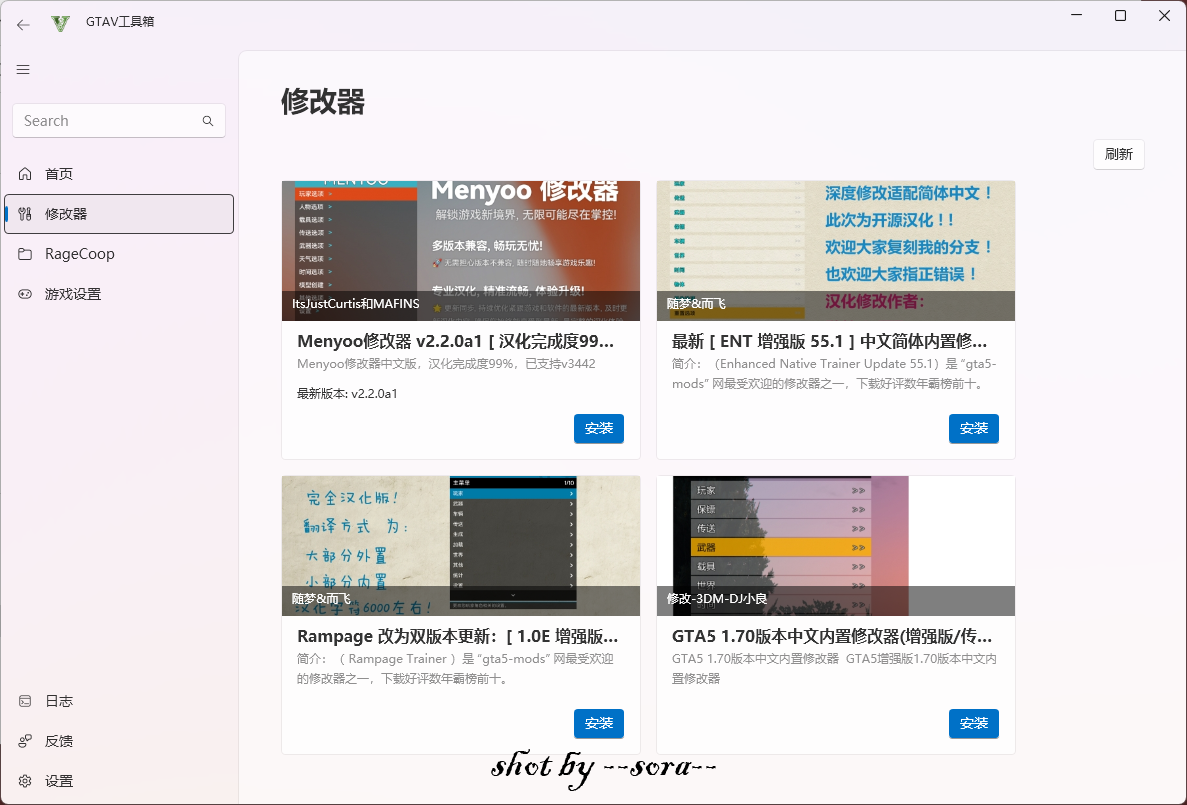Install the GTA5 1.70版本中文内置修改器
Image resolution: width=1187 pixels, height=805 pixels.
(974, 724)
